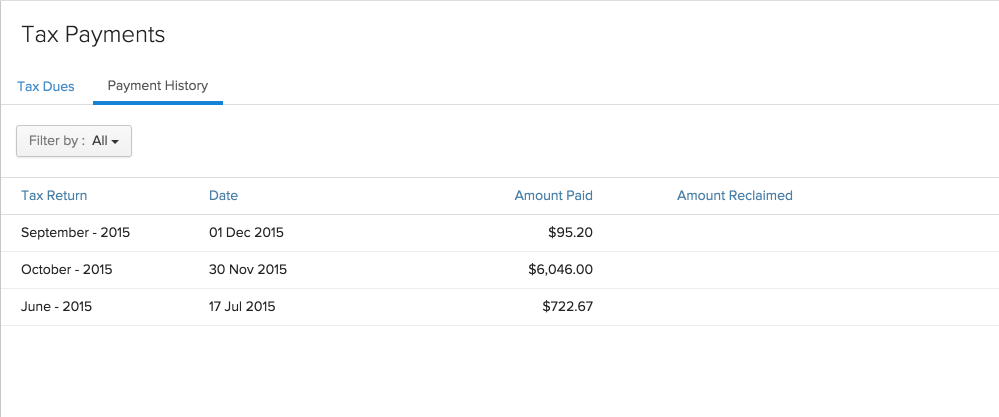
Task: Sort by the Date column header
Action: click(x=223, y=196)
